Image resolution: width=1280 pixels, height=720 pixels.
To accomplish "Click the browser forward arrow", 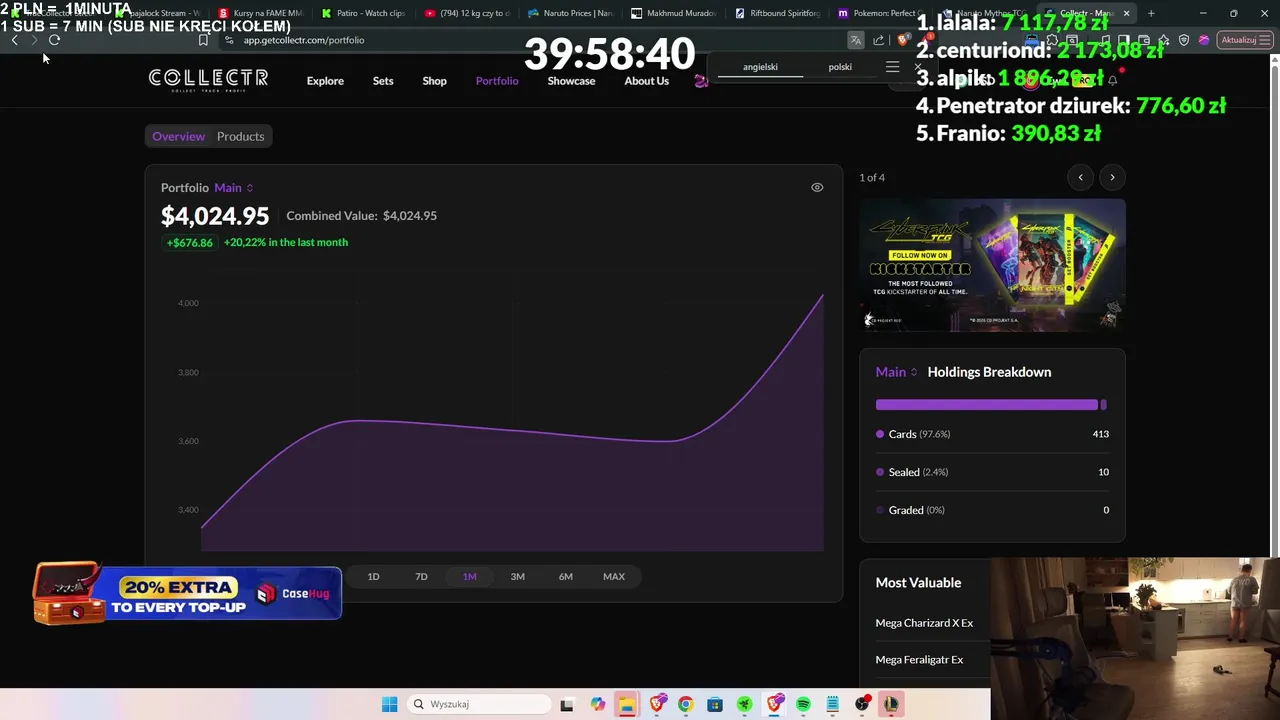I will (34, 40).
